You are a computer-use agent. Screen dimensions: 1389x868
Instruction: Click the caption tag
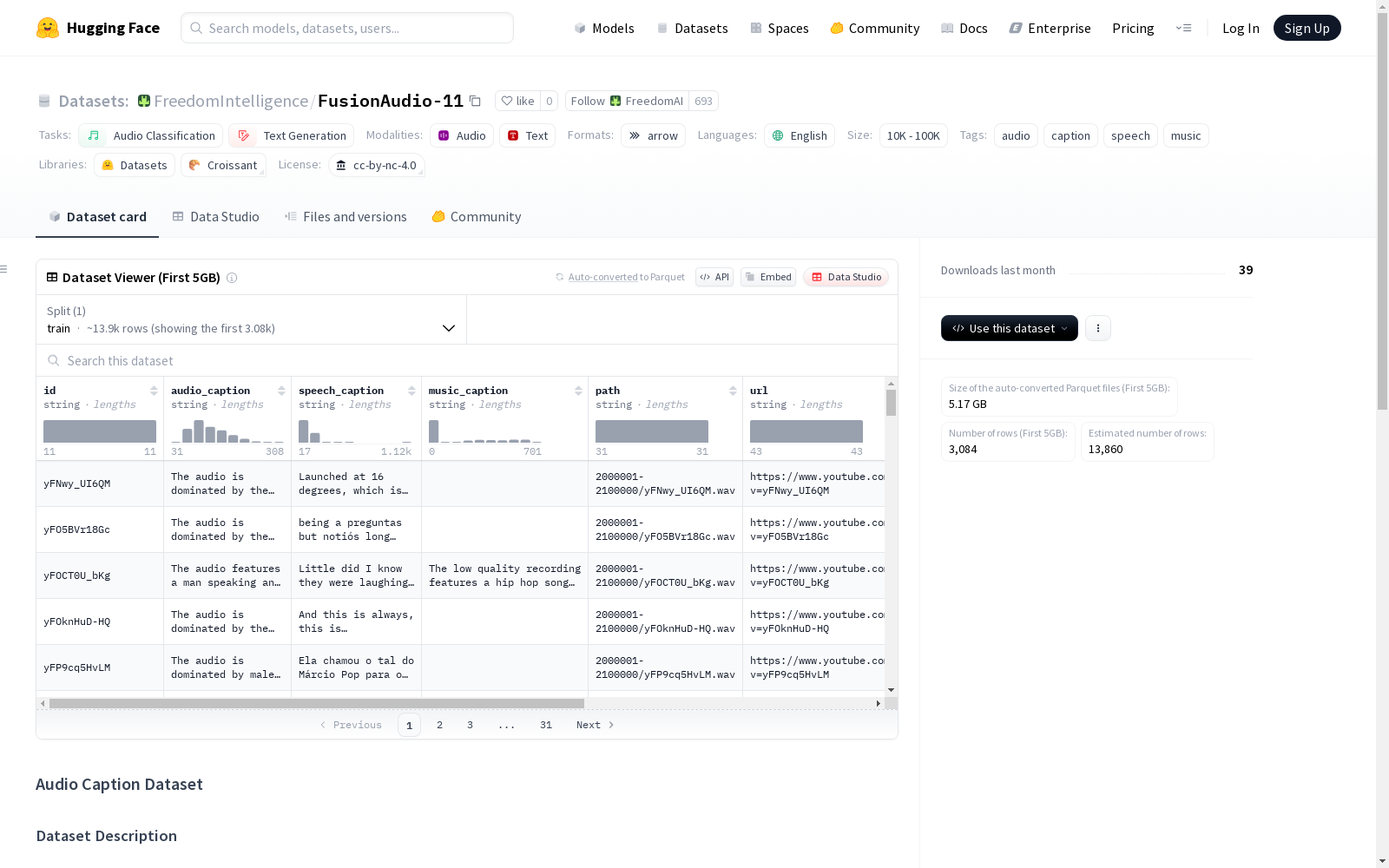pos(1070,135)
